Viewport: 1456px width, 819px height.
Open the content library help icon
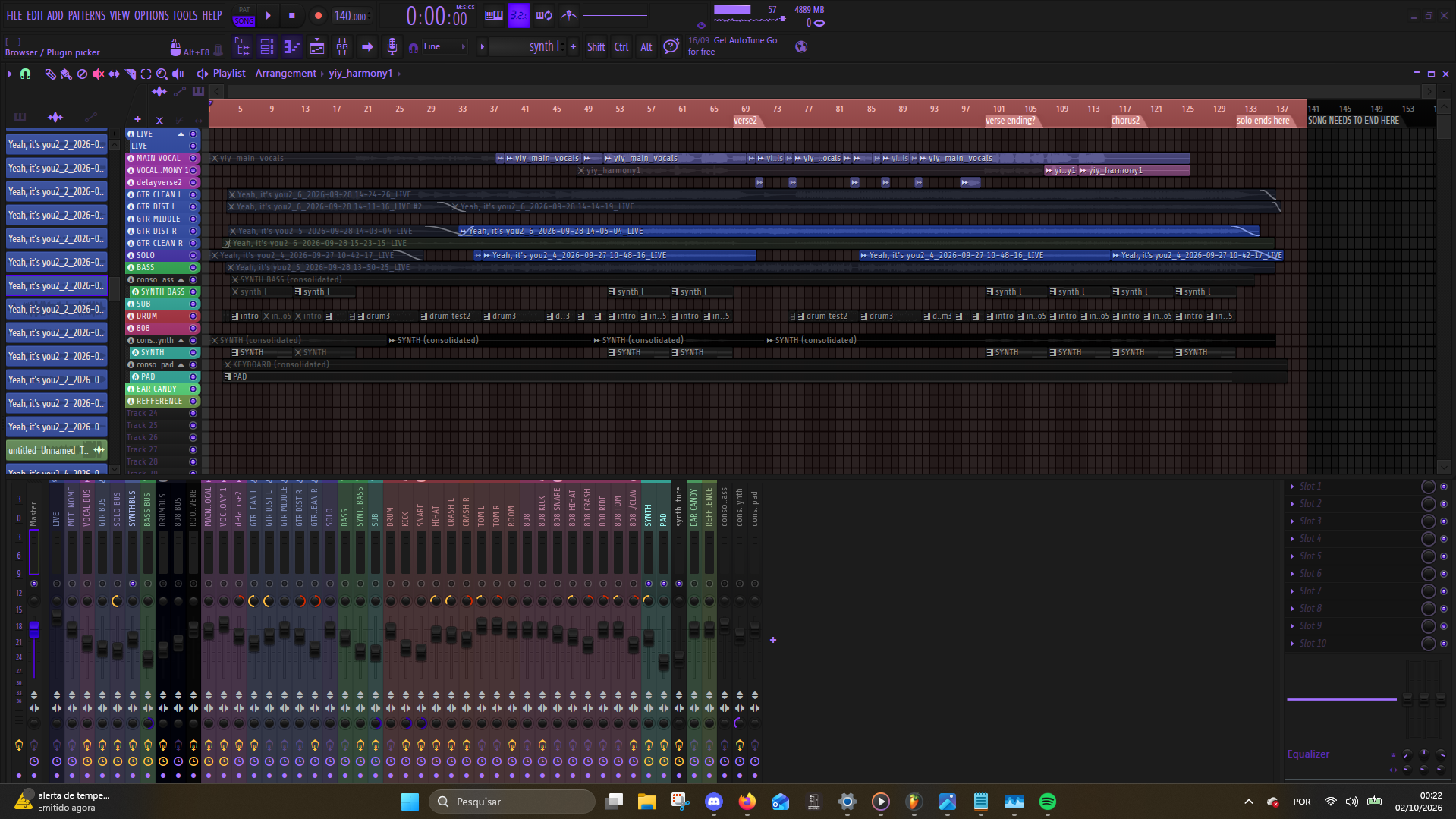pos(671,47)
